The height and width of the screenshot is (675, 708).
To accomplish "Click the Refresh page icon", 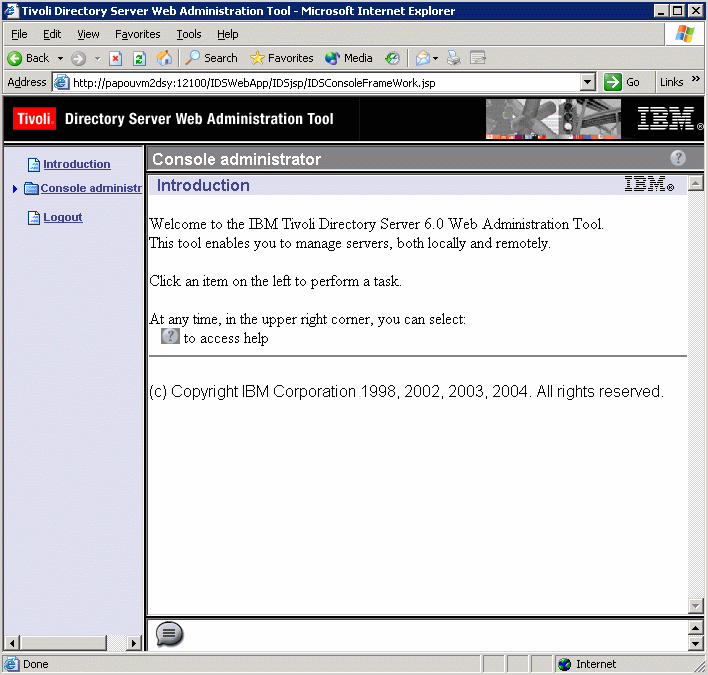I will point(140,58).
